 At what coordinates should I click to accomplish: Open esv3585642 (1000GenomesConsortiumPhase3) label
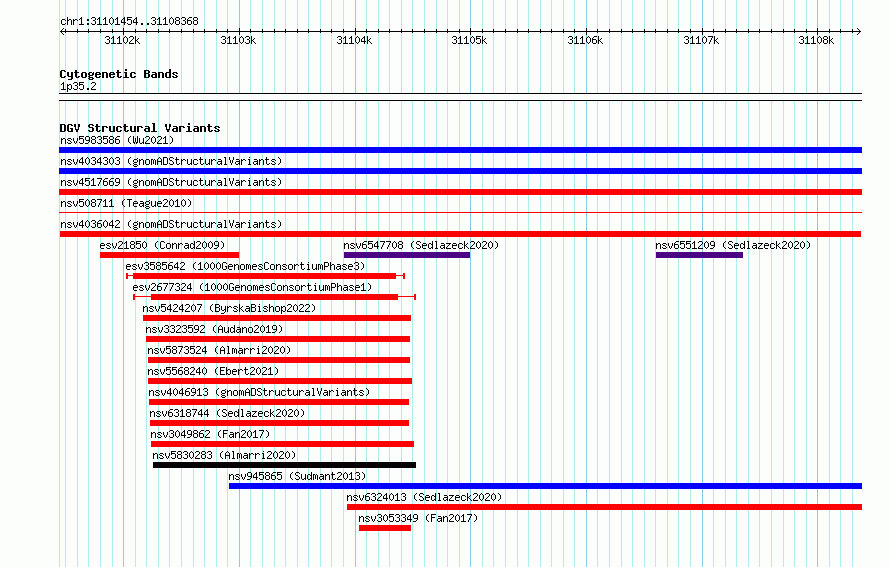[x=245, y=266]
